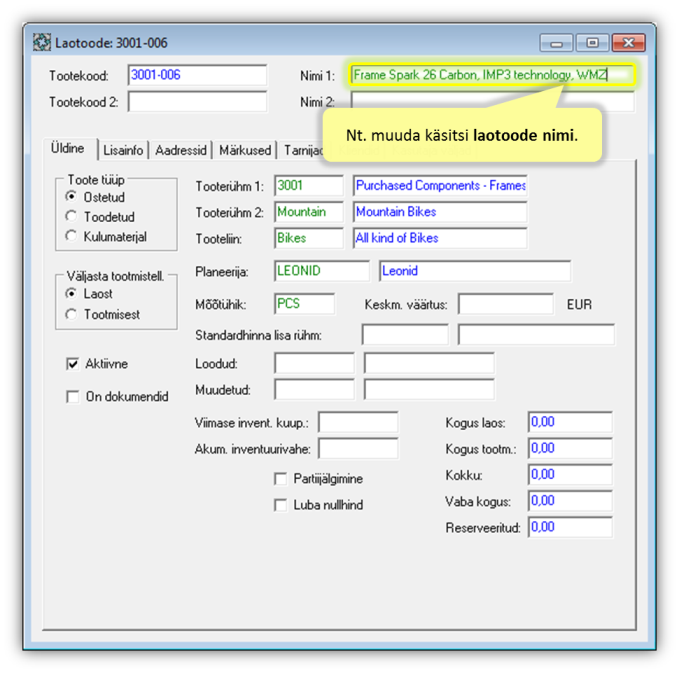Viewport: 679px width, 673px height.
Task: Click the Reserveeritud value field
Action: point(570,527)
